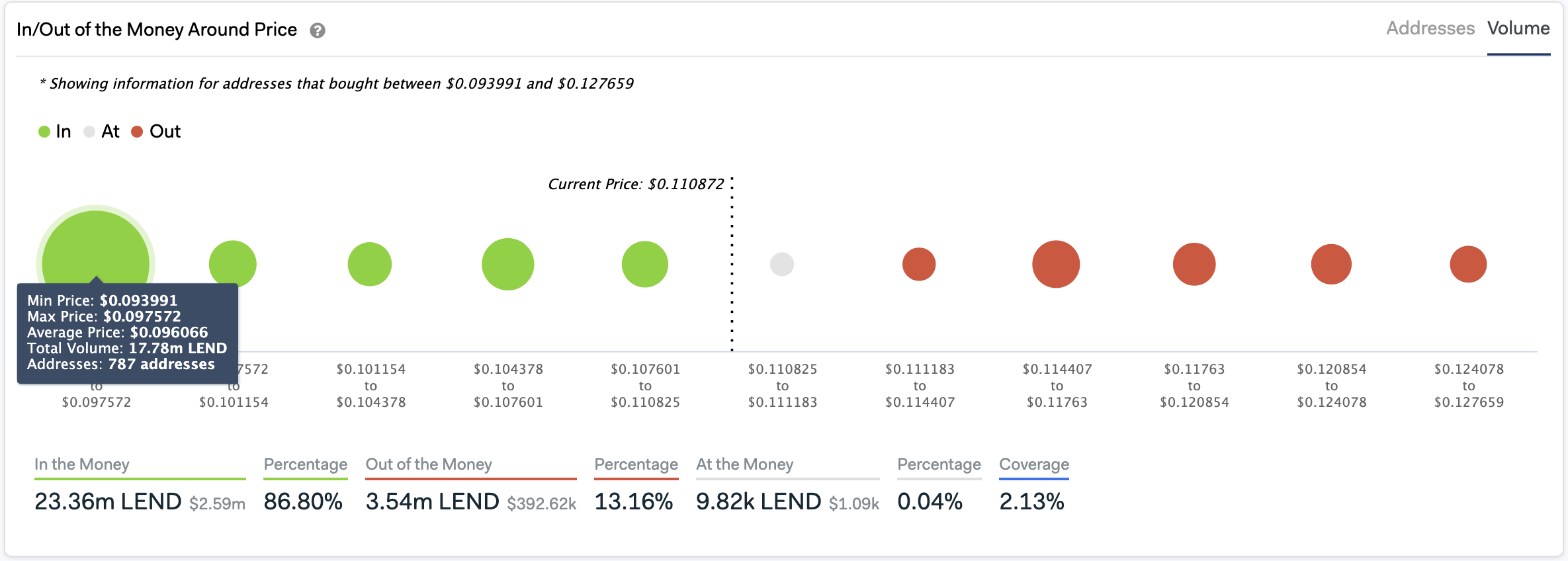
Task: Click the 86.80% percentage value
Action: [303, 501]
